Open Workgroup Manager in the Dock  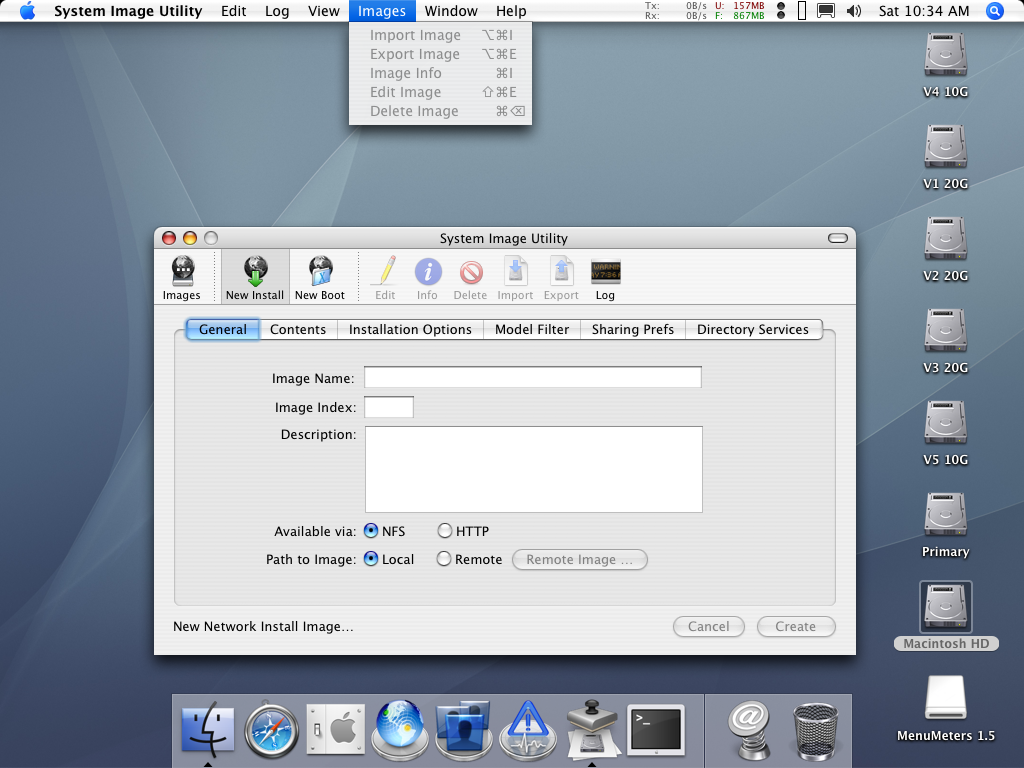[x=464, y=729]
